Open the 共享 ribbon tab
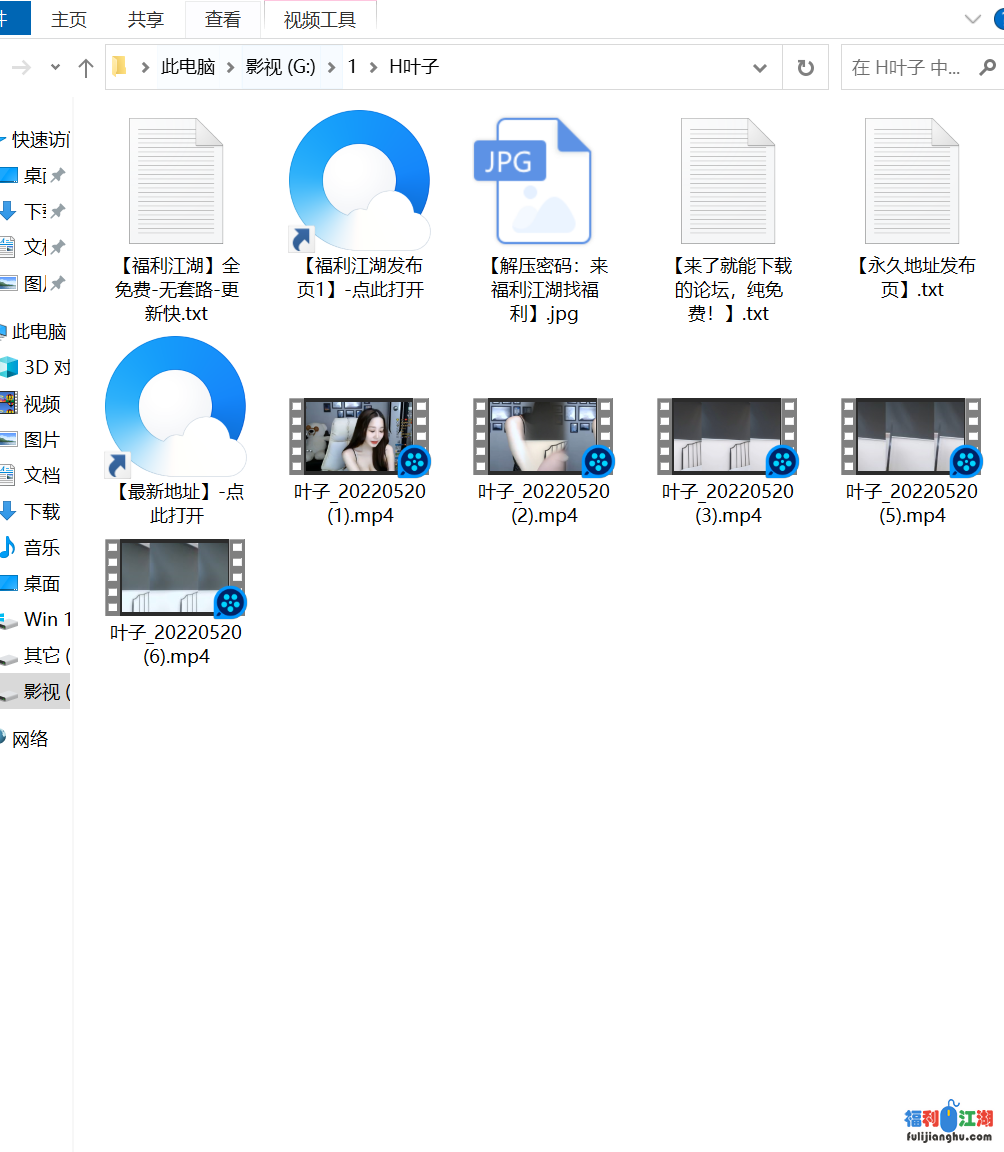Image resolution: width=1004 pixels, height=1152 pixels. (146, 20)
